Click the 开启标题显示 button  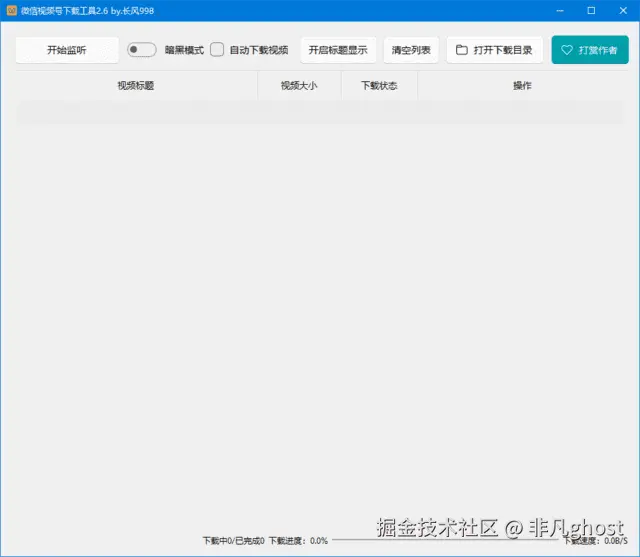[x=338, y=50]
